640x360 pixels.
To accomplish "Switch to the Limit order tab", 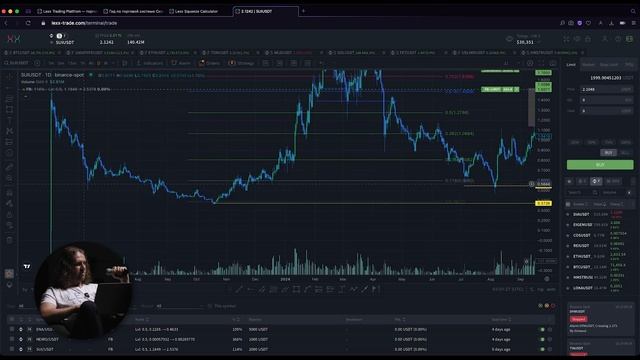I will 571,64.
